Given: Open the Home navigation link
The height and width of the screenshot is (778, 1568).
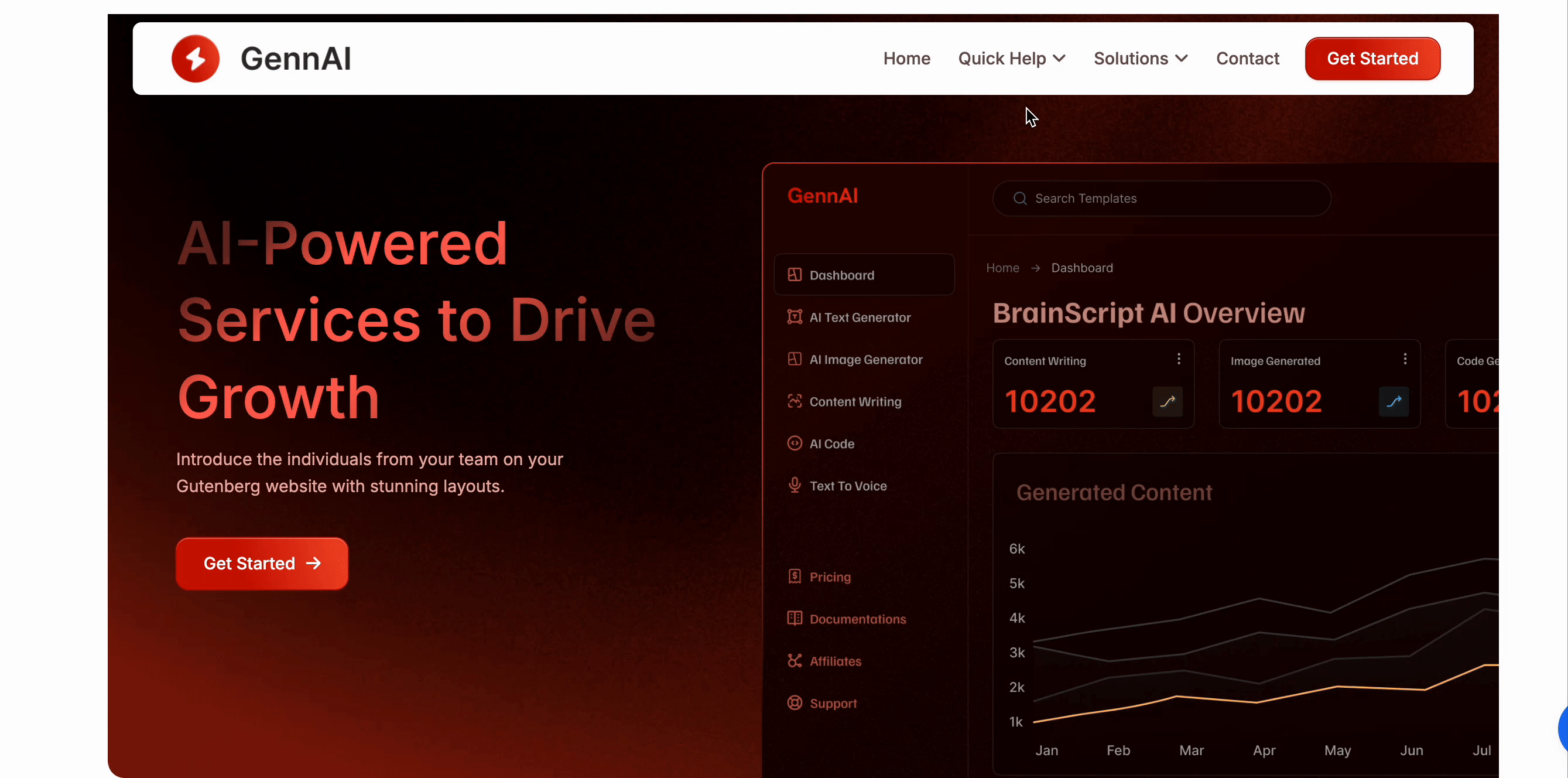Looking at the screenshot, I should [906, 59].
